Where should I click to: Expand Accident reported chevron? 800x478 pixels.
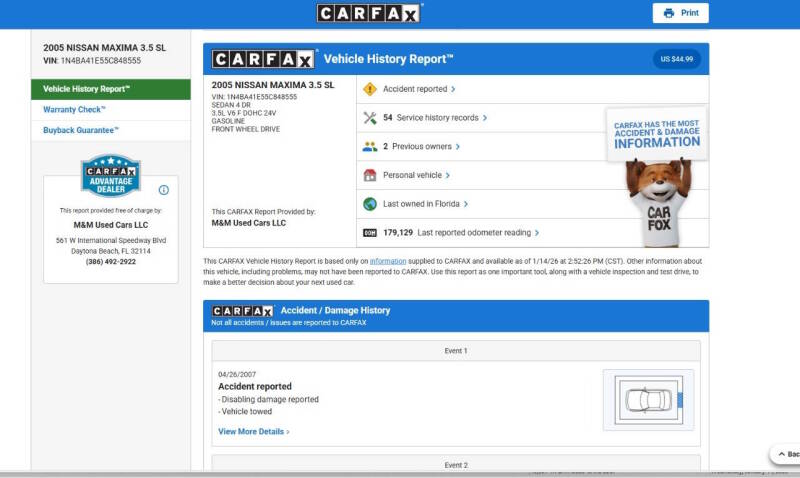(x=453, y=89)
